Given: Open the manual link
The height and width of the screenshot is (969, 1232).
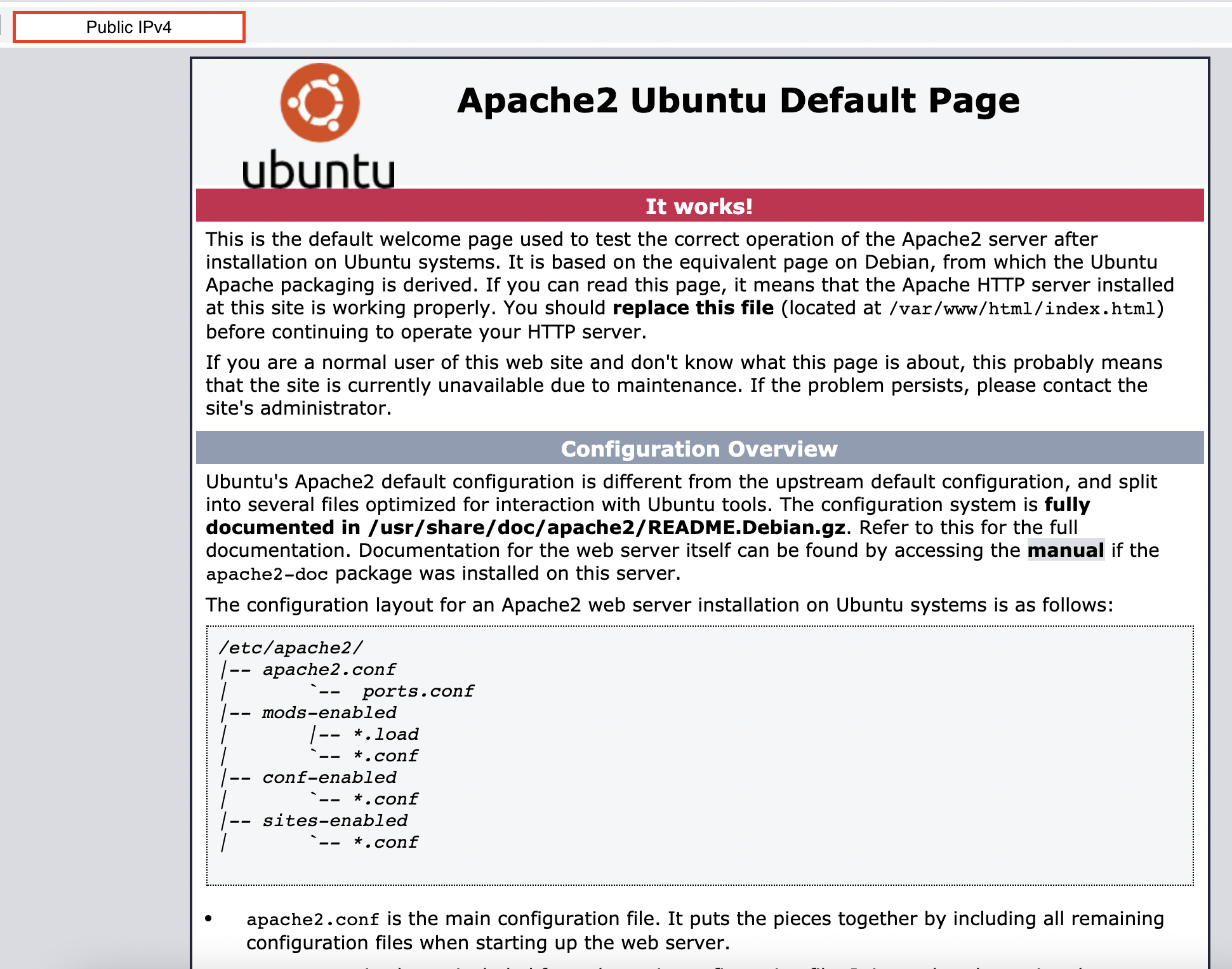Looking at the screenshot, I should [1066, 550].
